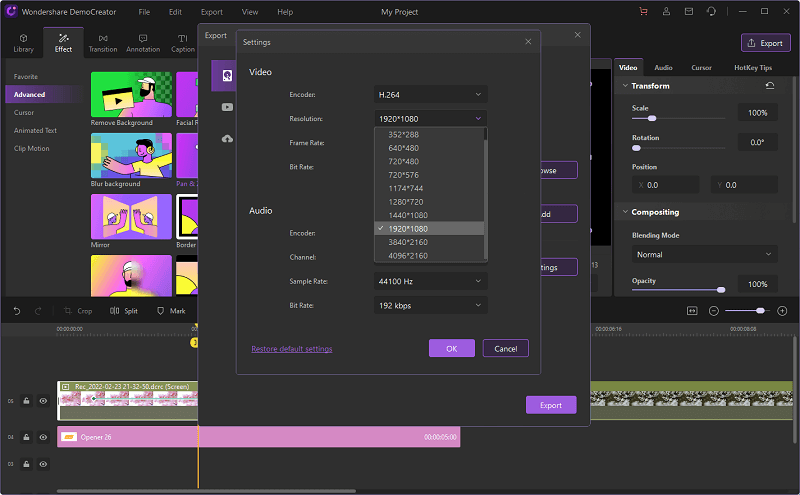Switch to HotKey Tips tab

click(x=753, y=67)
